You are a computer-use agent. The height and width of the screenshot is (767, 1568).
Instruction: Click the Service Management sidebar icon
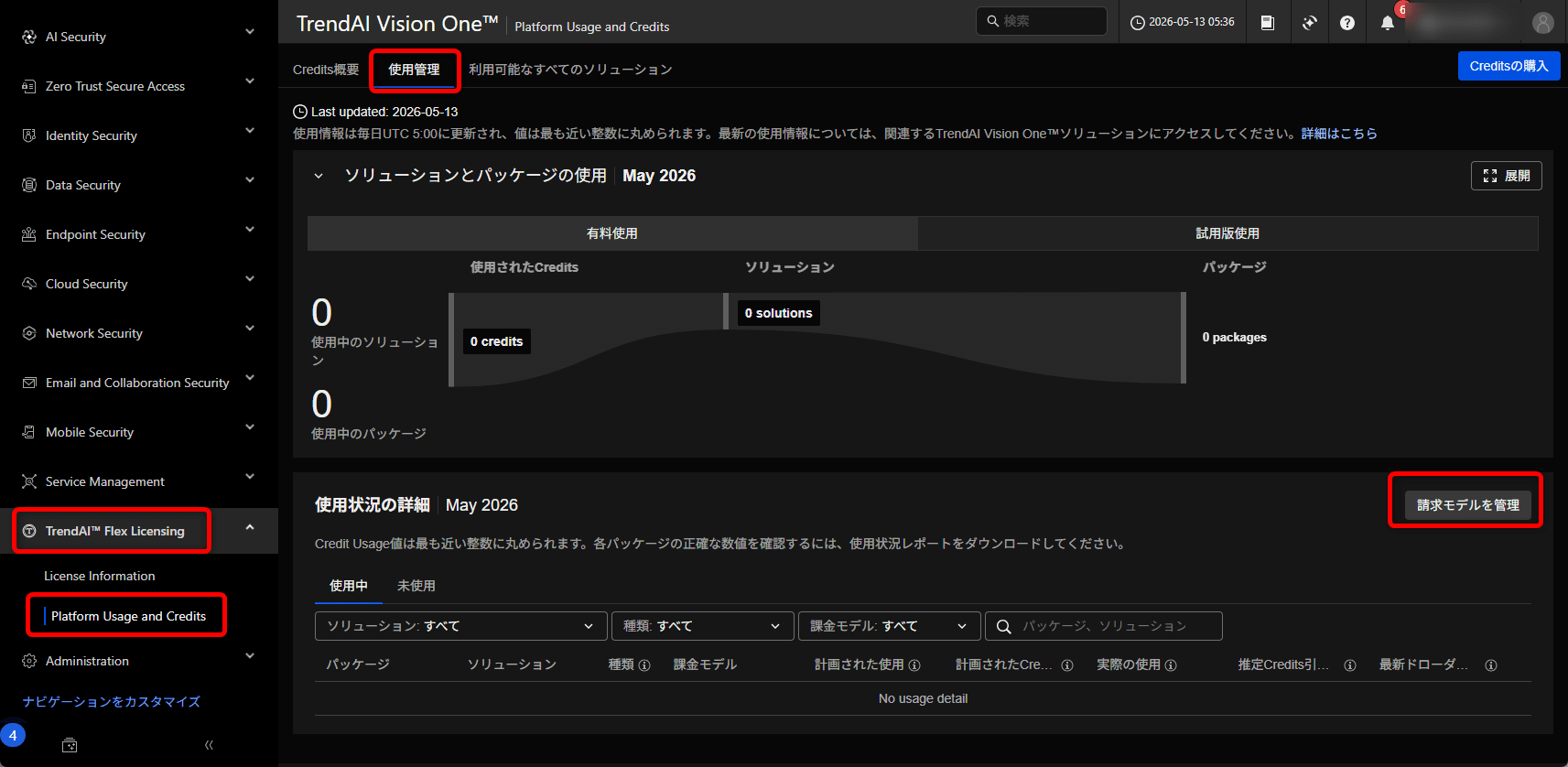(x=29, y=481)
